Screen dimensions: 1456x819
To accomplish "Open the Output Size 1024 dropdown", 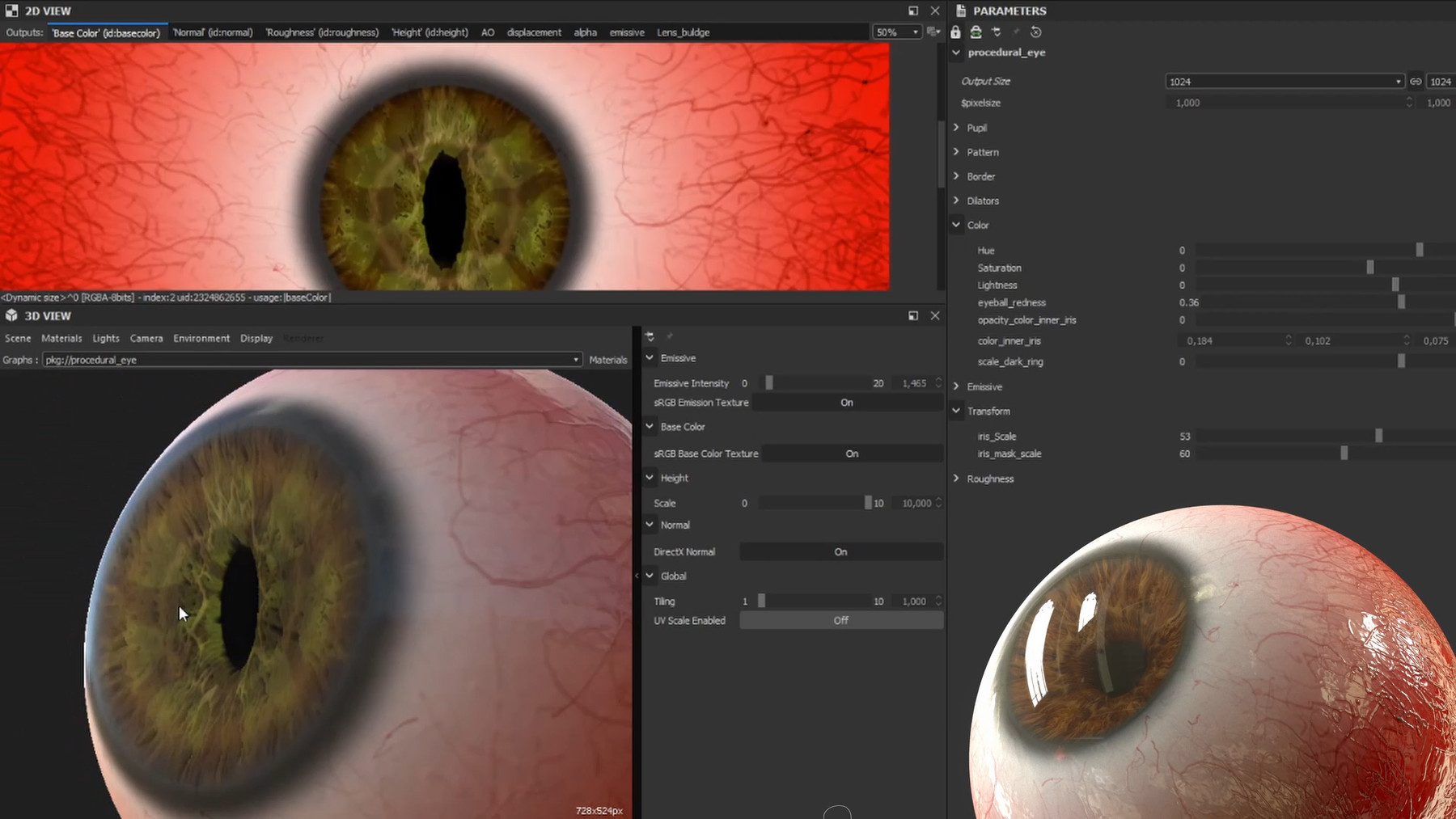I will pos(1285,82).
